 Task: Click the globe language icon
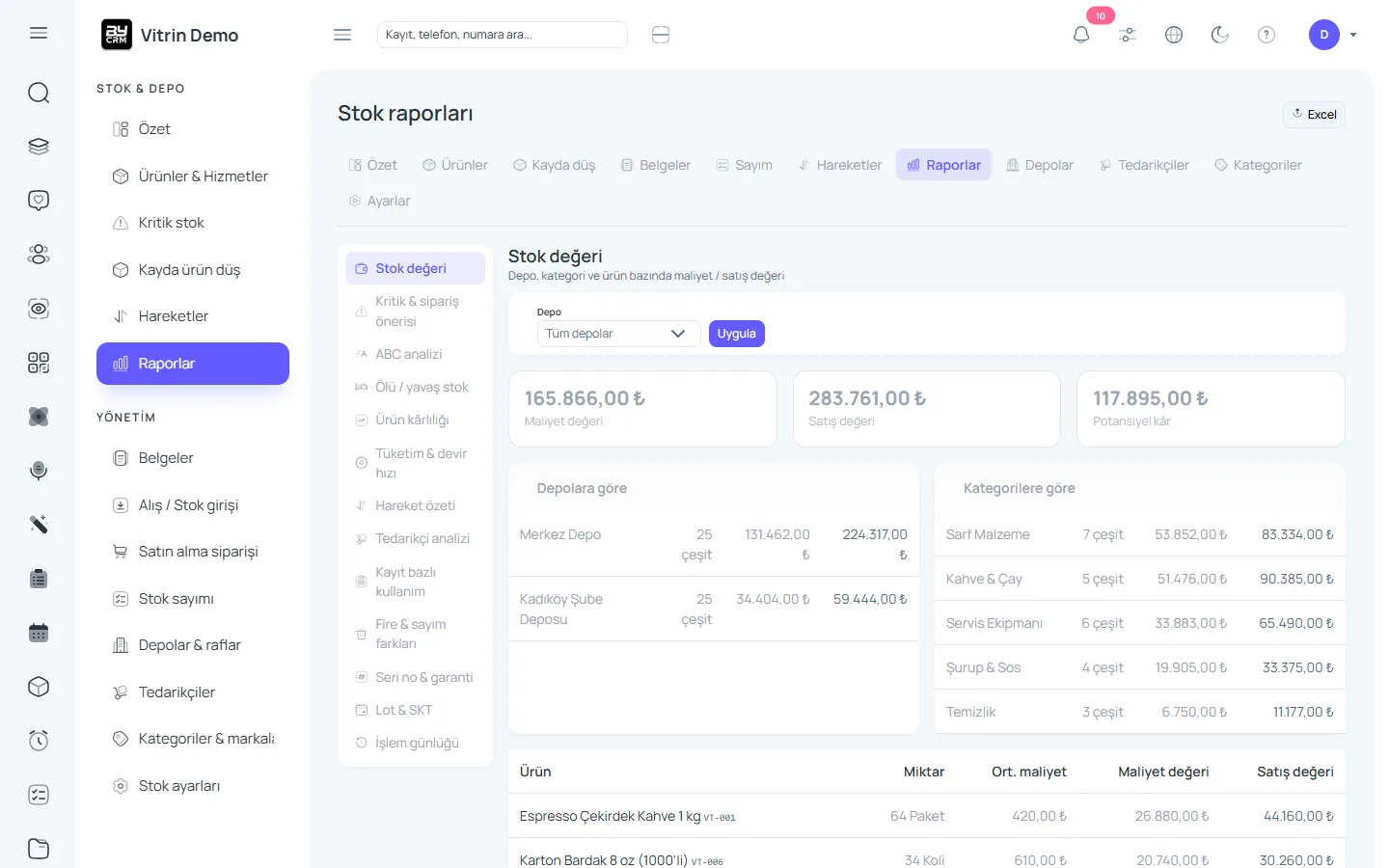(x=1174, y=35)
